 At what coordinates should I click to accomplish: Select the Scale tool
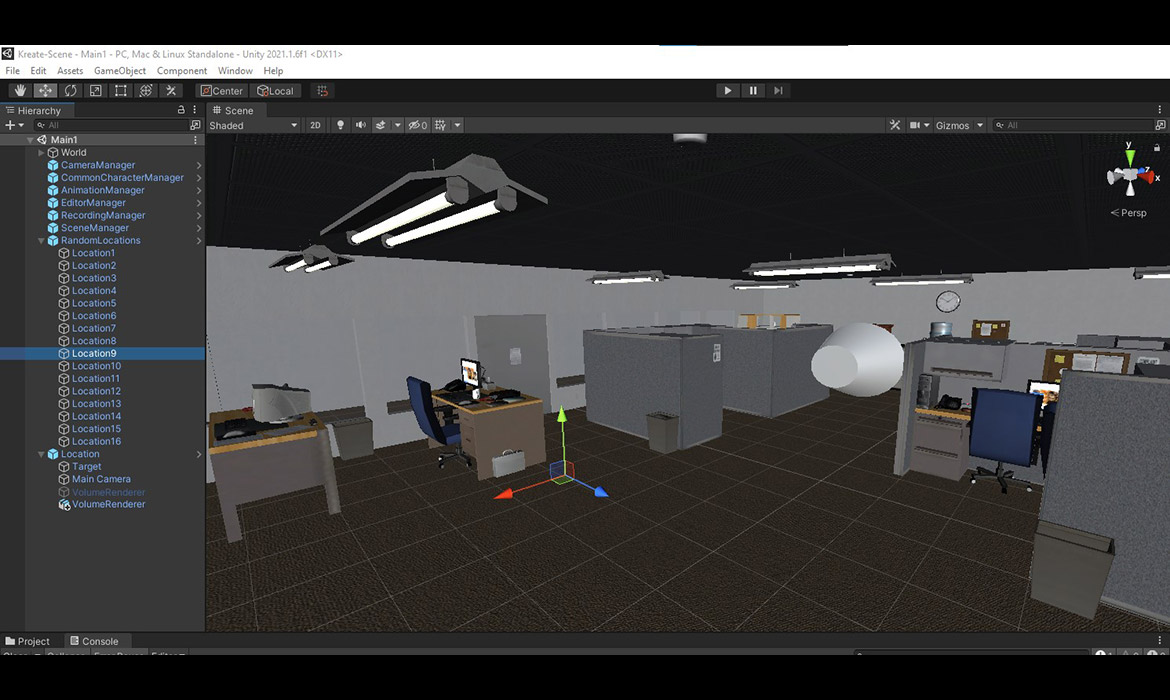click(x=96, y=91)
